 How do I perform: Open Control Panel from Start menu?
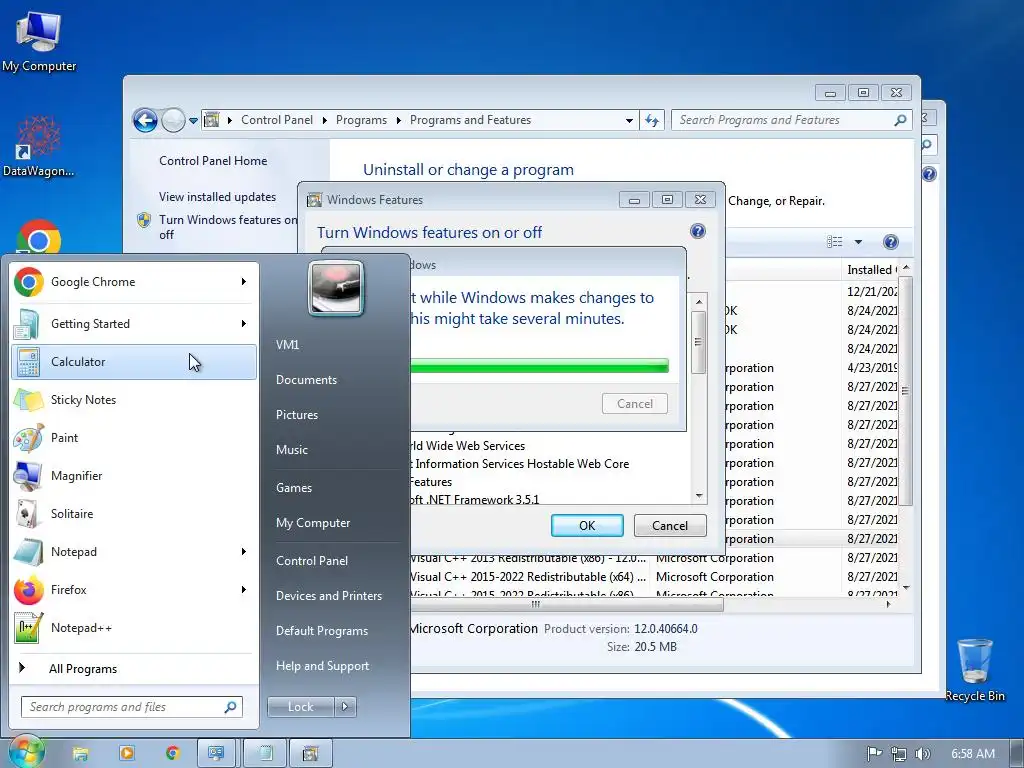pos(312,561)
